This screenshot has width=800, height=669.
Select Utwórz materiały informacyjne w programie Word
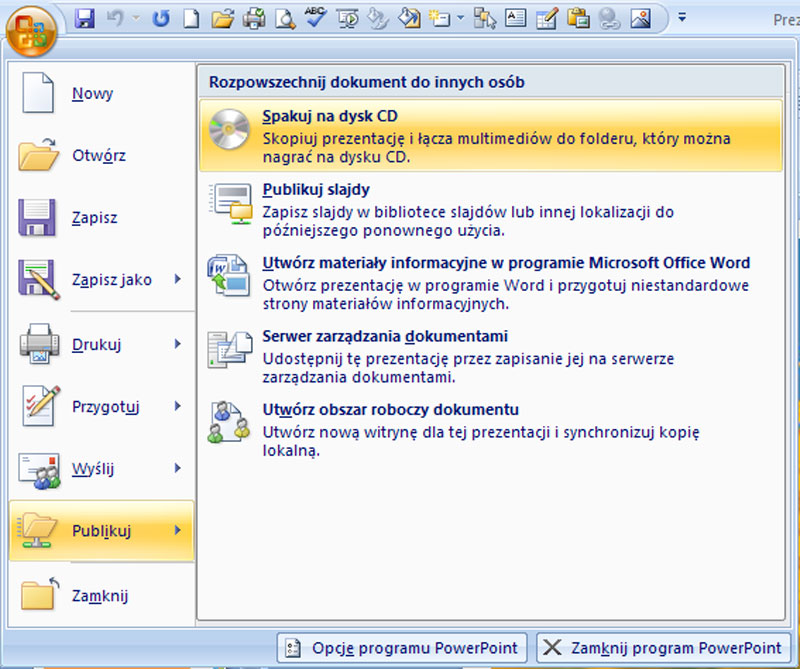coord(491,283)
